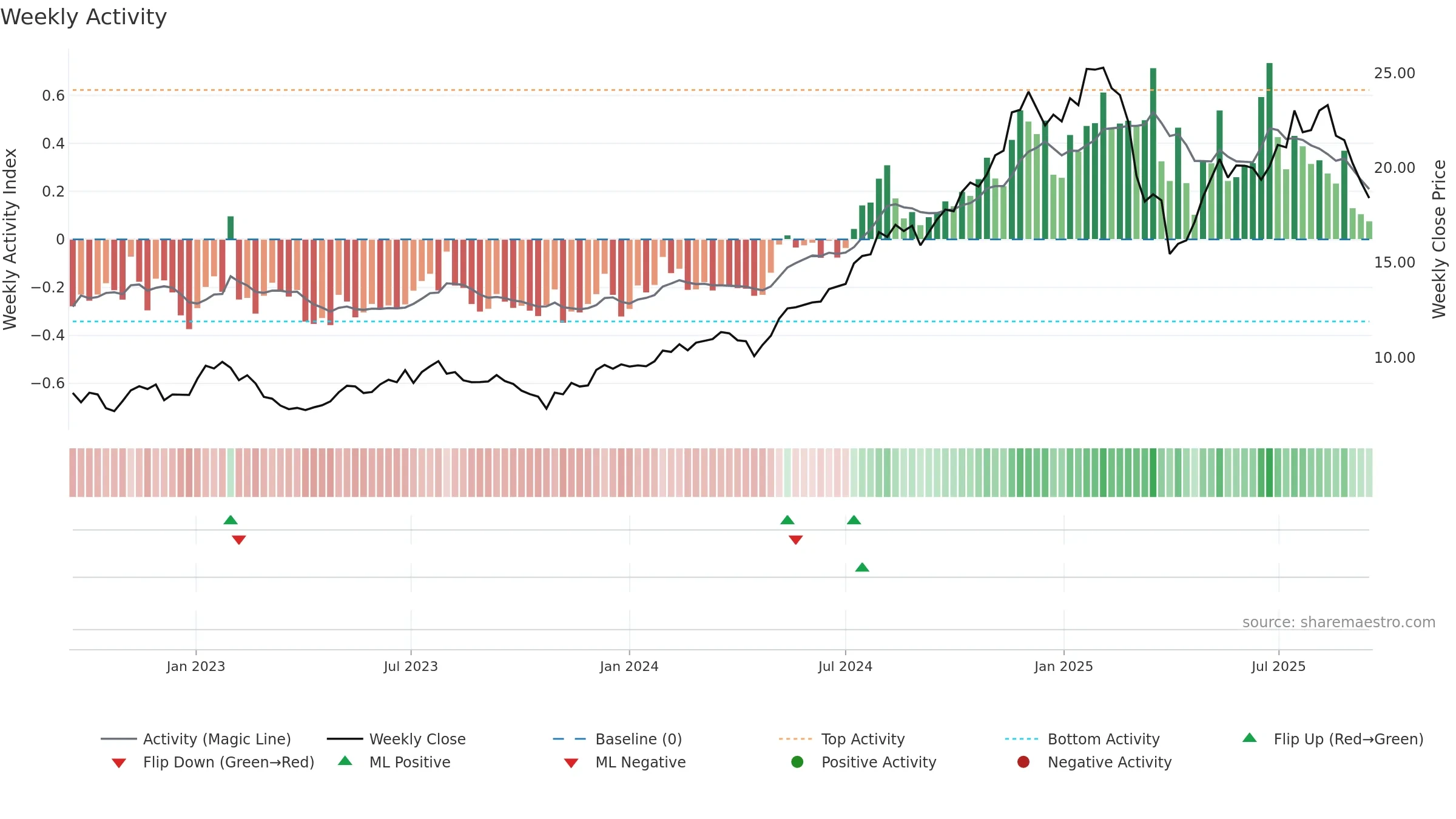Click the −0.4 activity index tick label

[x=47, y=335]
